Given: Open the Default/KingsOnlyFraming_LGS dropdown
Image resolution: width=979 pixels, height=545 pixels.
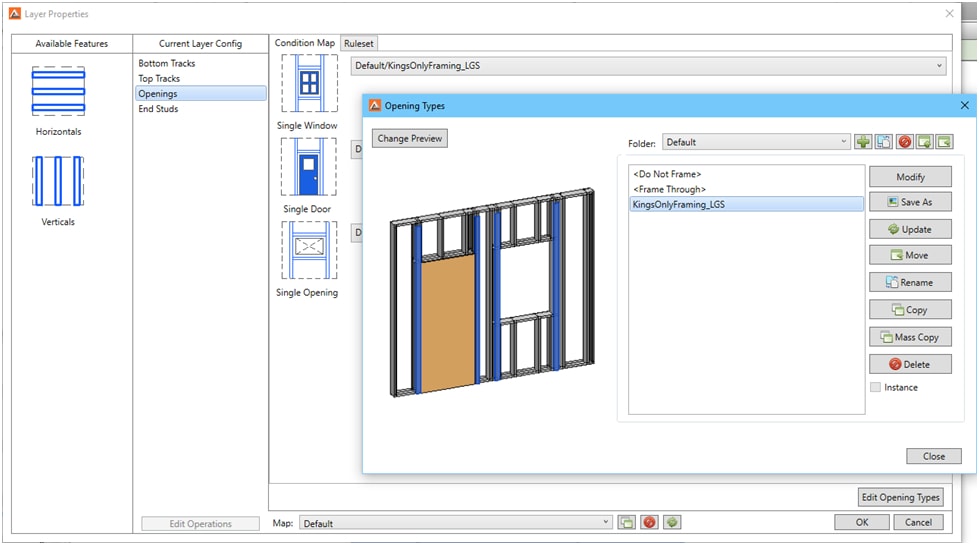Looking at the screenshot, I should pyautogui.click(x=648, y=67).
